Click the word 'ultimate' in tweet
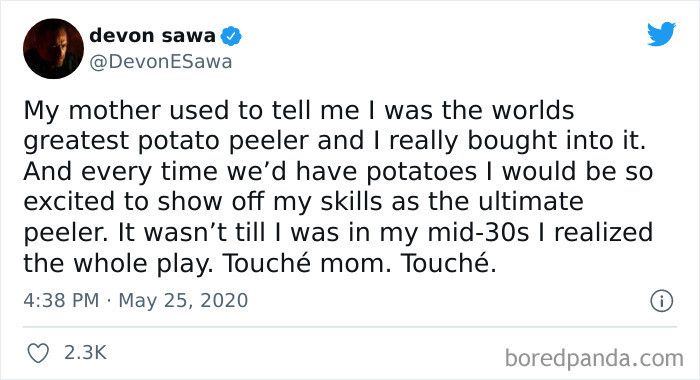Image resolution: width=700 pixels, height=380 pixels. tap(530, 202)
